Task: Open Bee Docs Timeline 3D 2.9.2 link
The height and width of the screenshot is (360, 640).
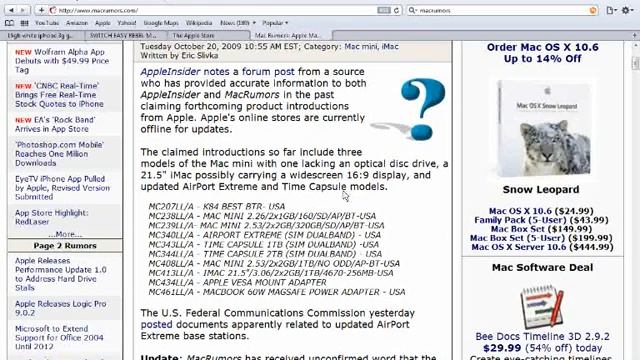Action: [542, 337]
